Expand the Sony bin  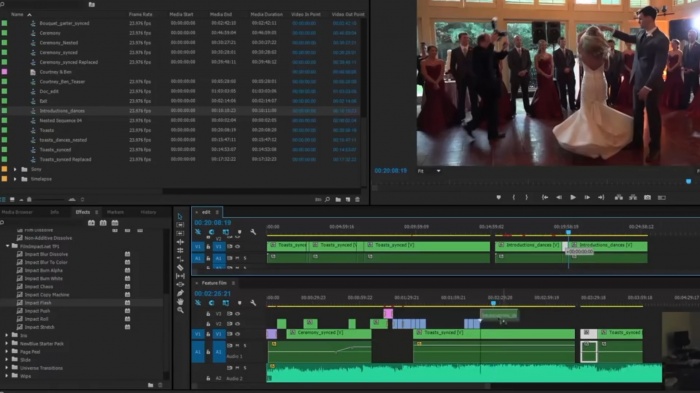[x=15, y=169]
